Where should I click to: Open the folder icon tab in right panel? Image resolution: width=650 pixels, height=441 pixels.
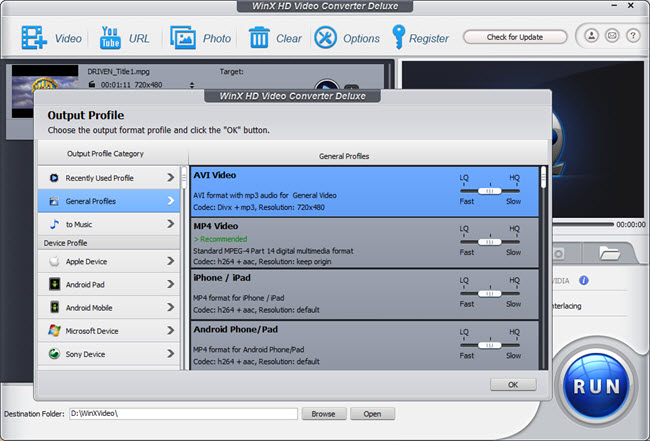(609, 252)
